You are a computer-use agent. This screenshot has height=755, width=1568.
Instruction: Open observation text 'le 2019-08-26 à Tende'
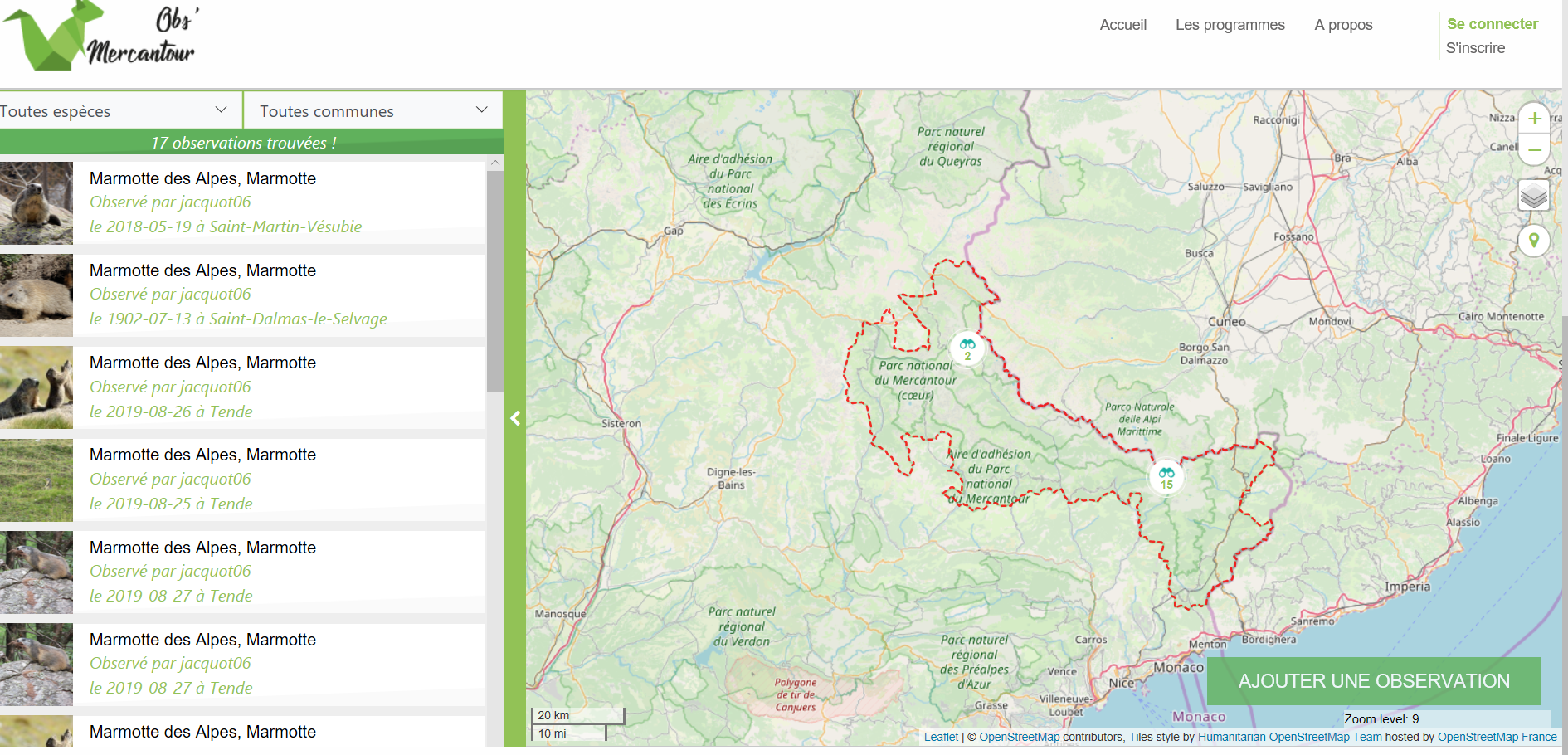pyautogui.click(x=171, y=412)
